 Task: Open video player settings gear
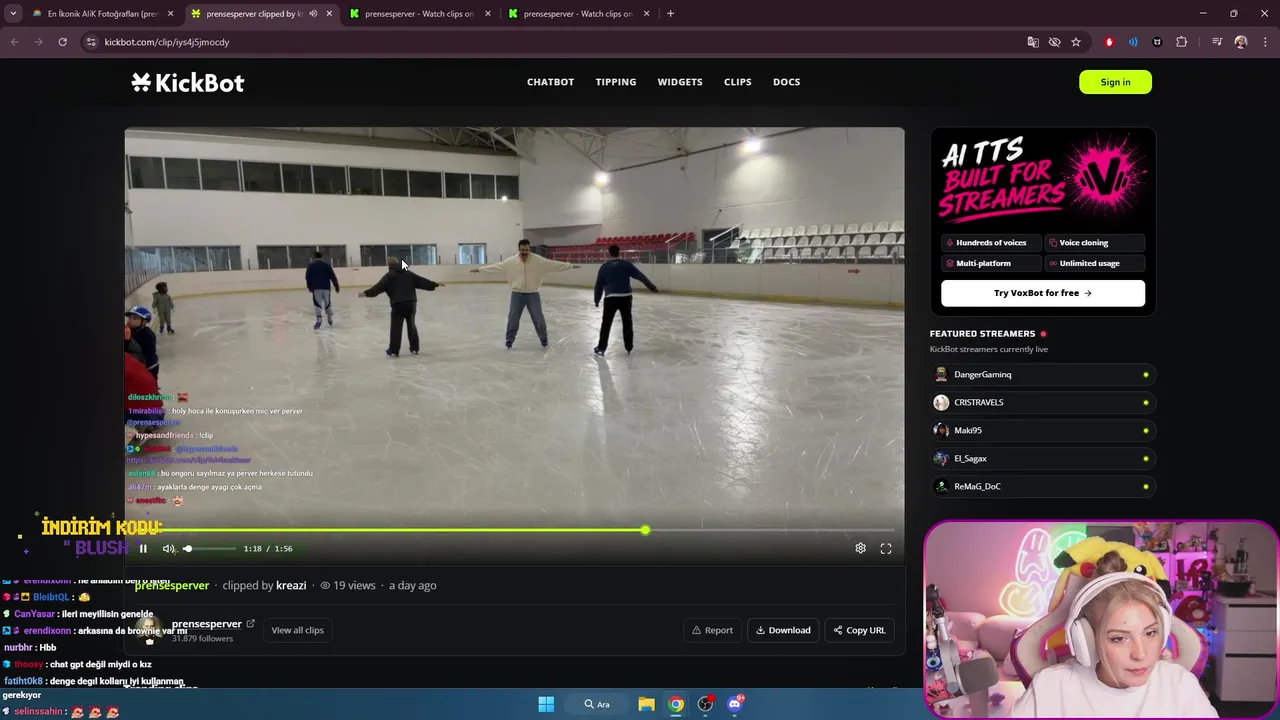pos(860,548)
